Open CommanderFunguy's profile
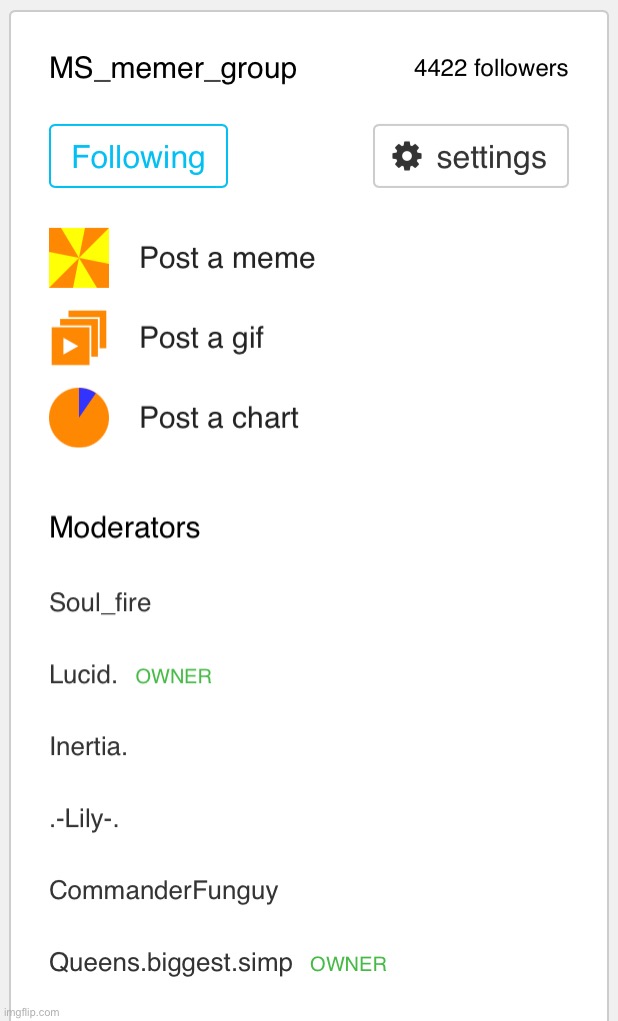The image size is (618, 1021). click(163, 891)
